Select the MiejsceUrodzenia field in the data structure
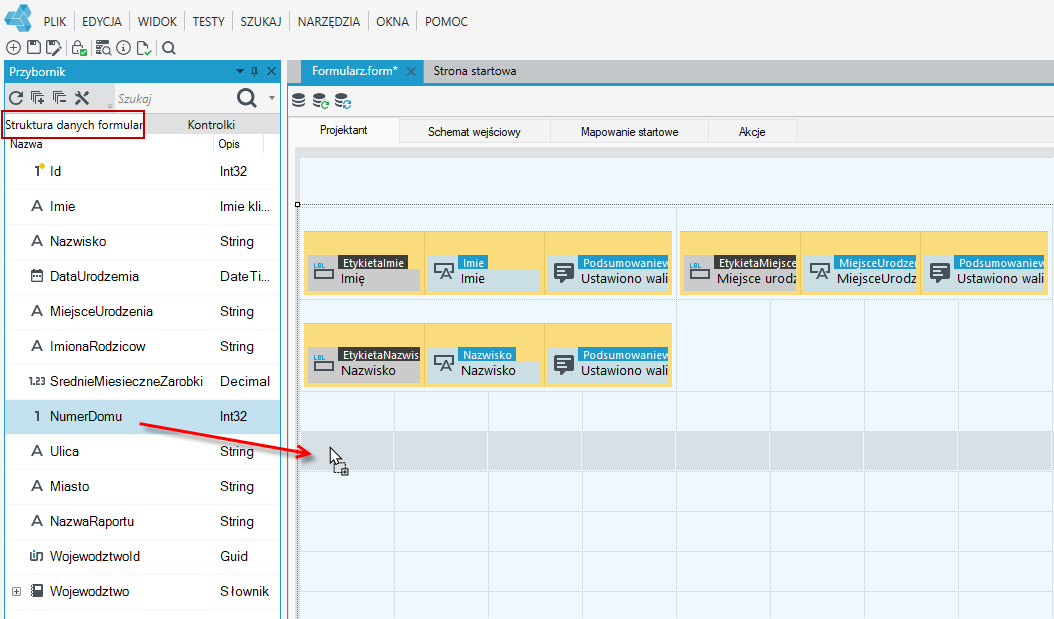The height and width of the screenshot is (619, 1054). 142,311
